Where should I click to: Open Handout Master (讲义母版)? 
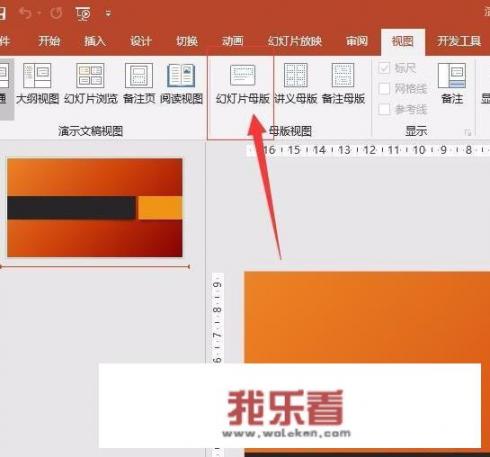[296, 83]
